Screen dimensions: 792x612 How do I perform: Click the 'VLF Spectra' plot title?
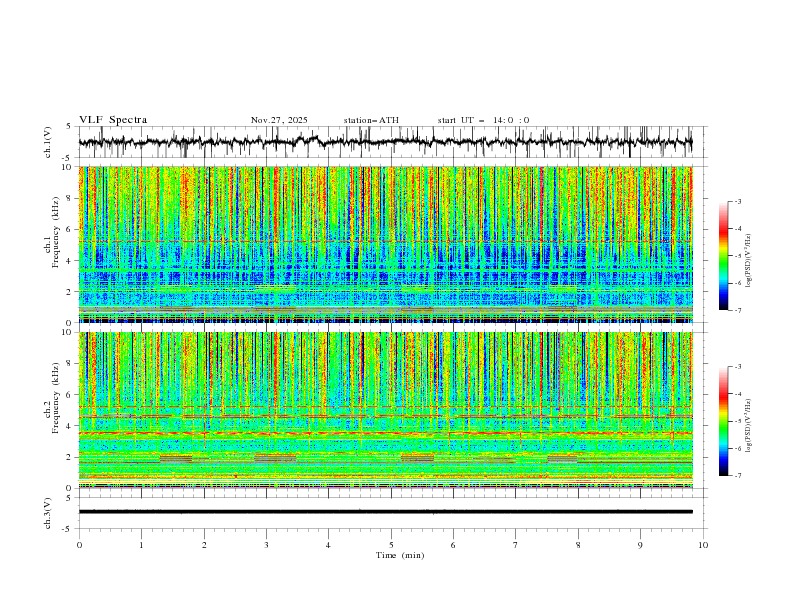tap(113, 120)
